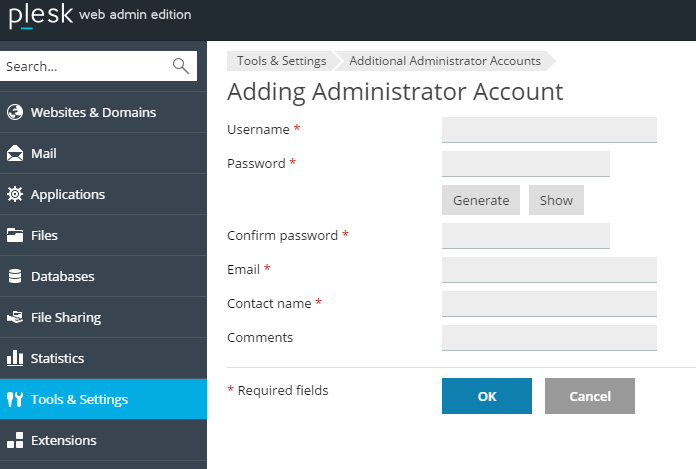Click the Files folder icon
The image size is (696, 469).
(x=15, y=236)
